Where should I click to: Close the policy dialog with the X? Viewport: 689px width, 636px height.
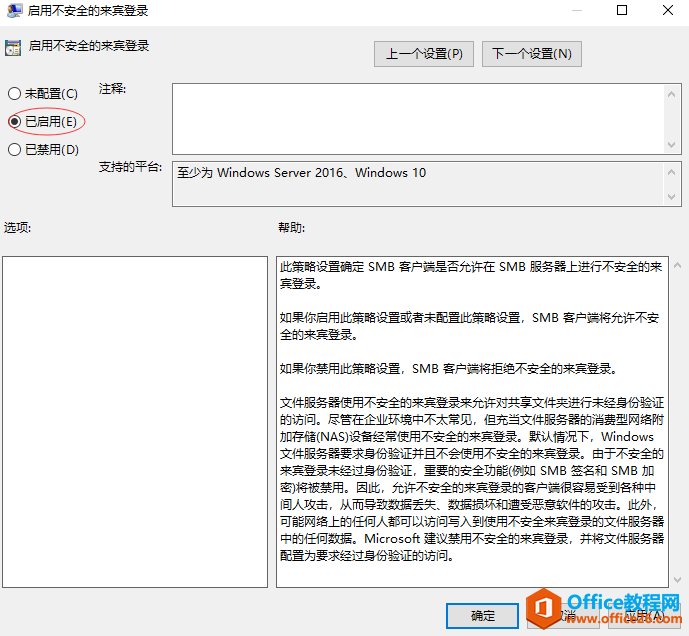click(x=667, y=11)
